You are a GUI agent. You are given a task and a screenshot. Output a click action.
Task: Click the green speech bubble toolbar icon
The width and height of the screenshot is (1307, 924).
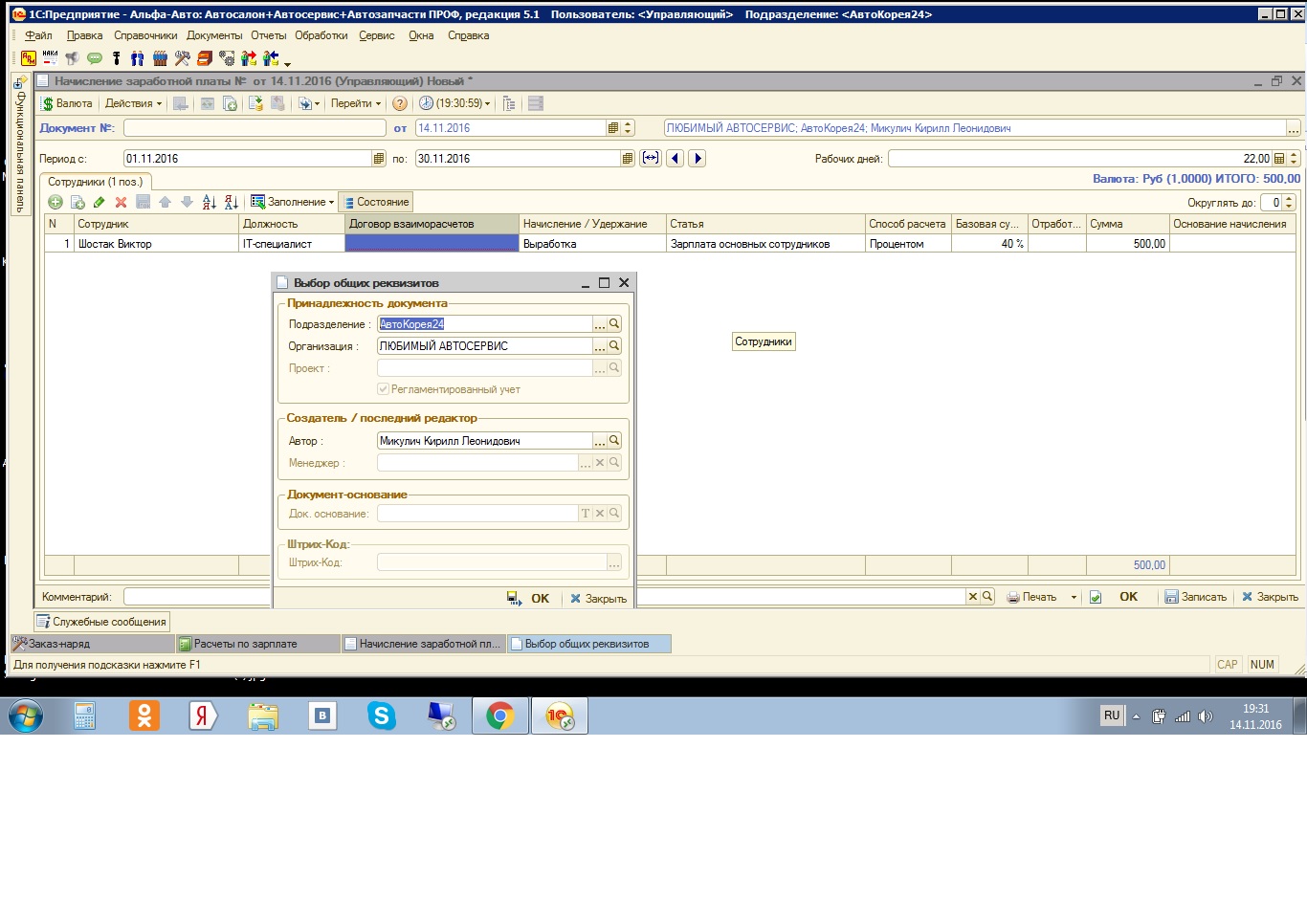94,58
